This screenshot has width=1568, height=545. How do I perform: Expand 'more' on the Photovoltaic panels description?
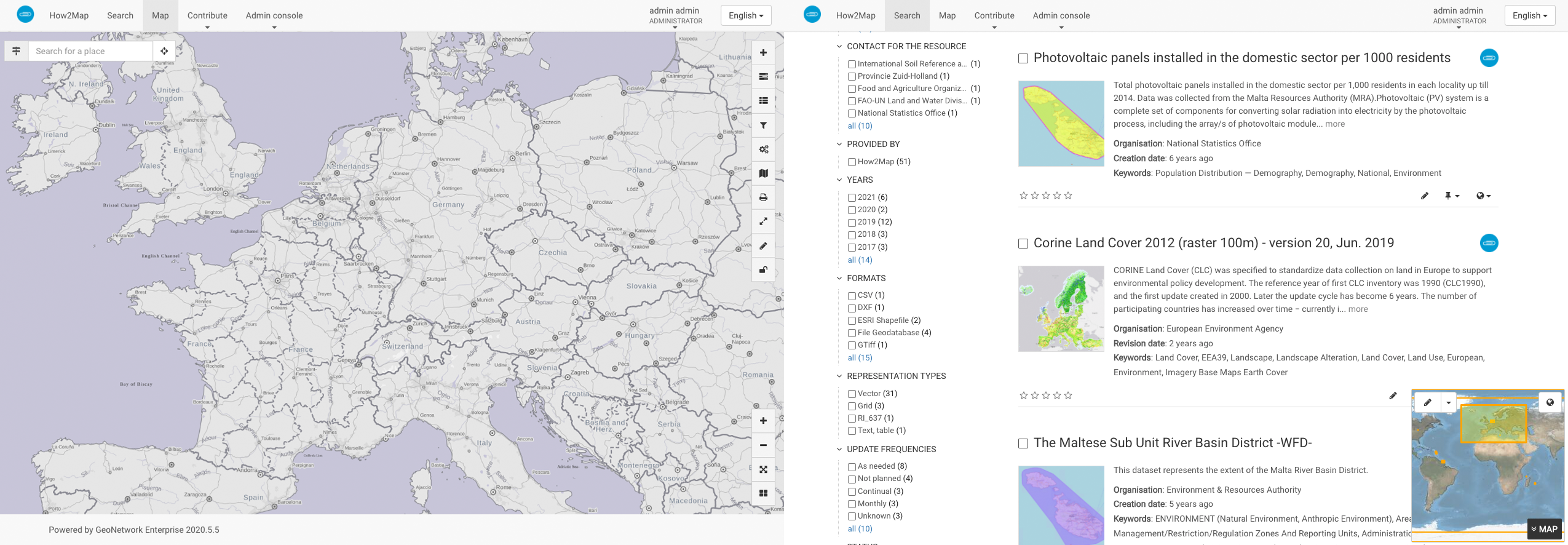[x=1335, y=124]
